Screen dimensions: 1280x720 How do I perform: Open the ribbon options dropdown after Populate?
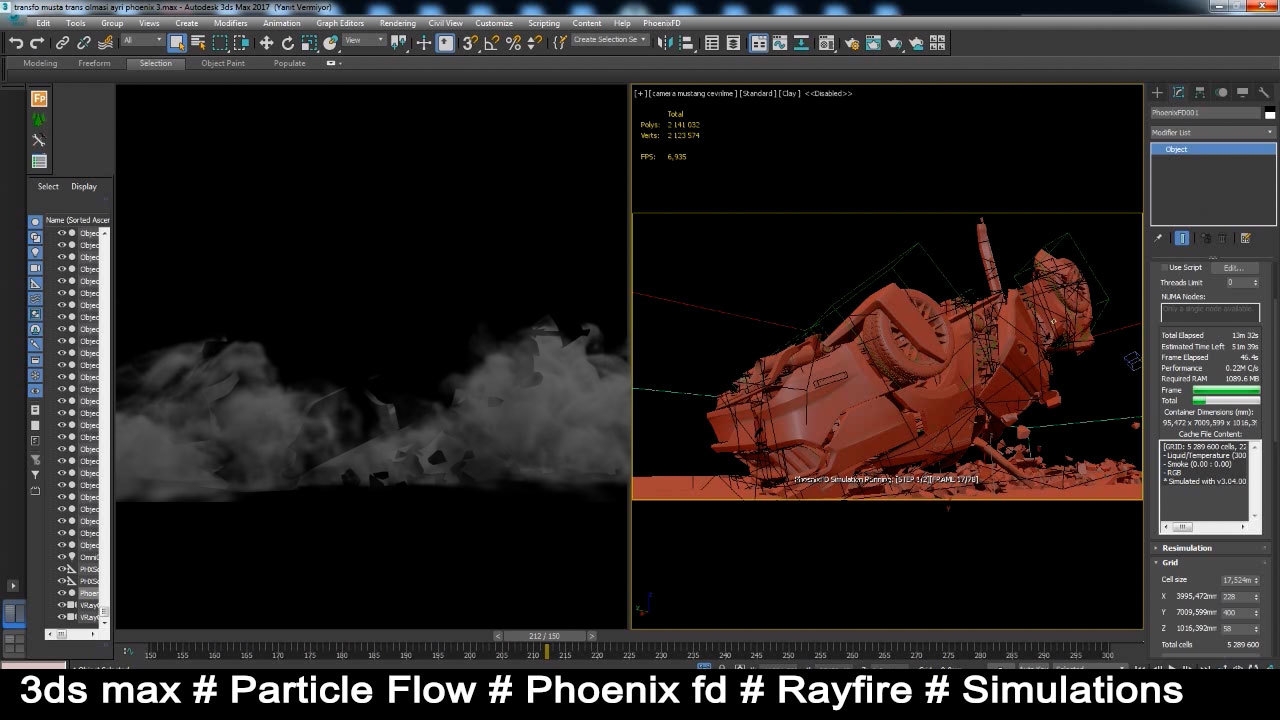333,63
